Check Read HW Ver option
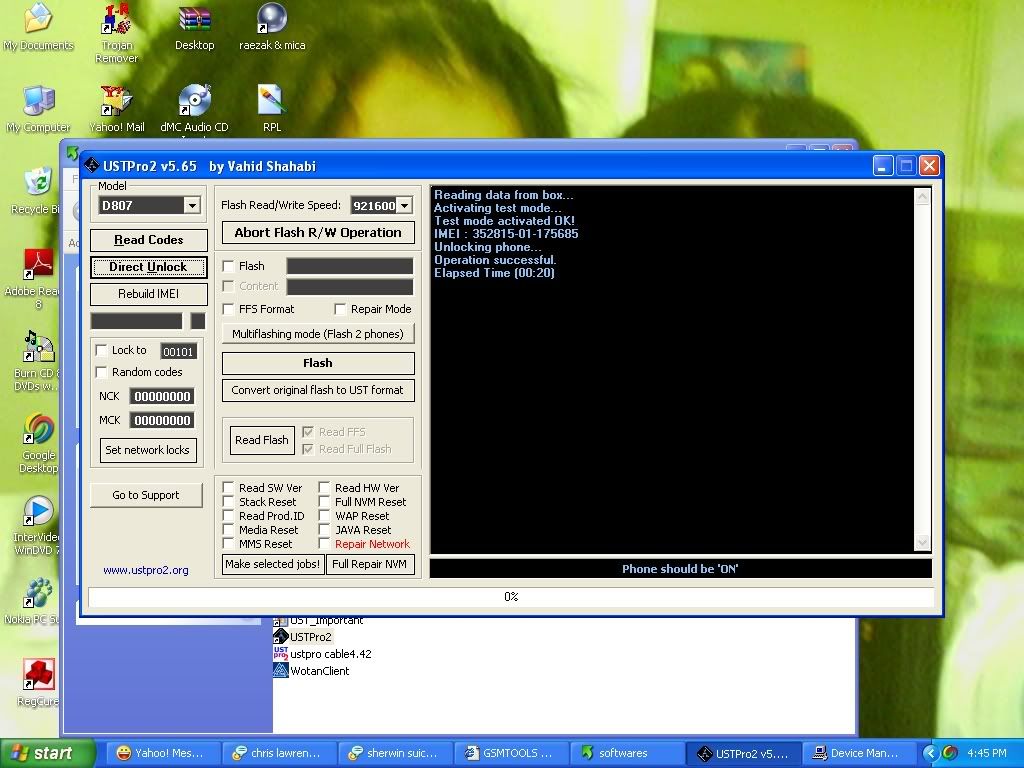The height and width of the screenshot is (768, 1024). coord(325,488)
